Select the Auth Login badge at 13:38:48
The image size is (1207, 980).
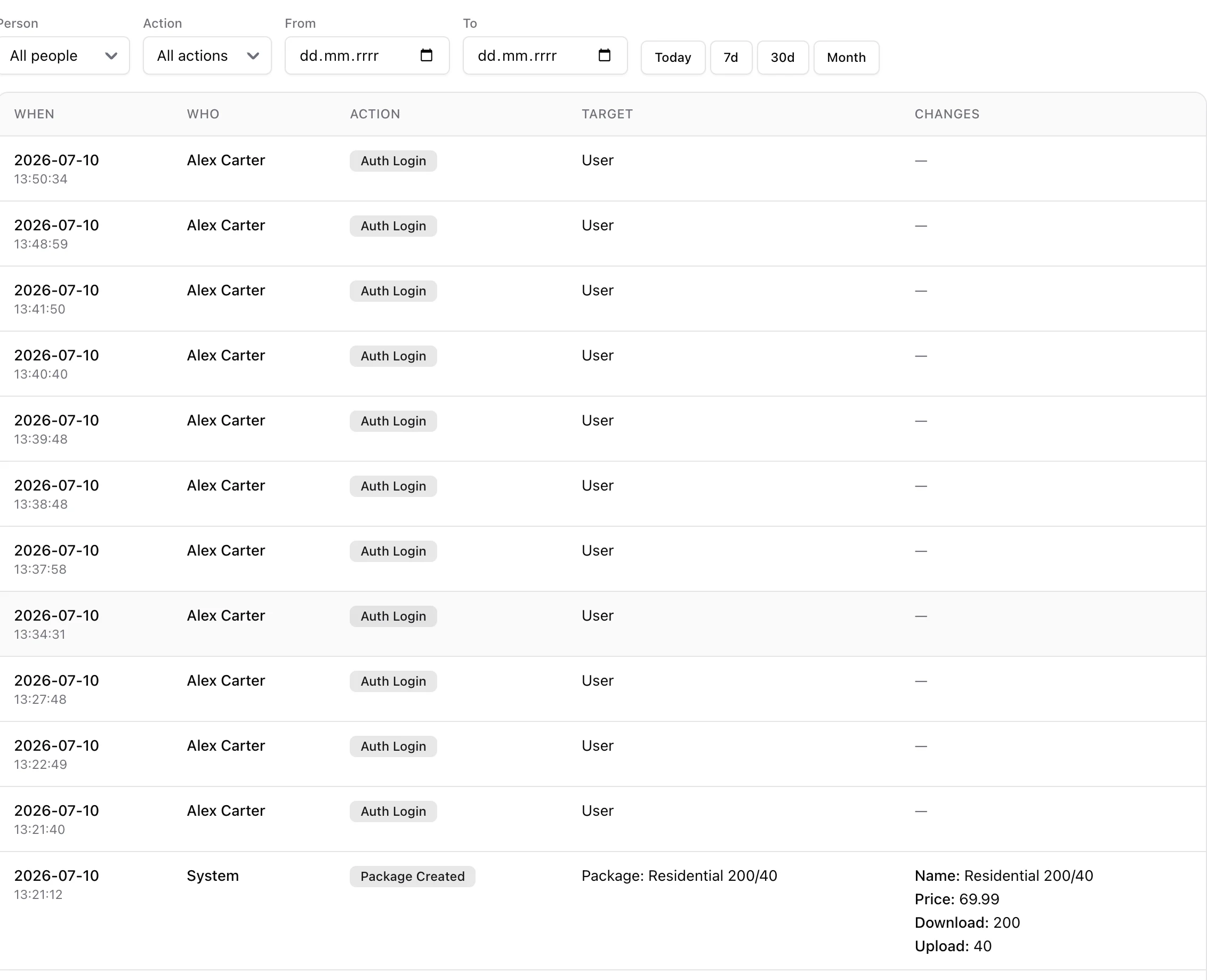pyautogui.click(x=393, y=486)
